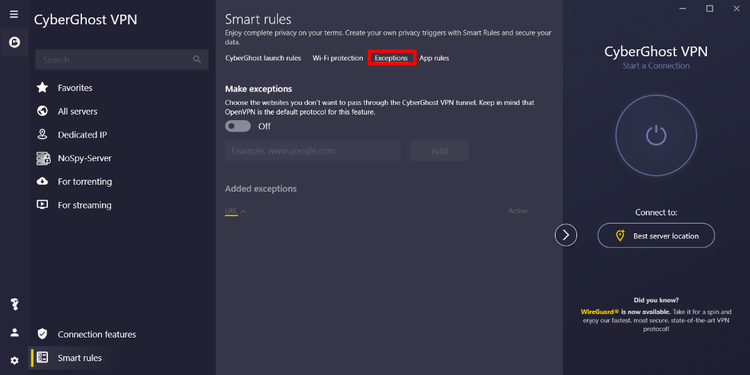Select the For torrenting cloud icon

pos(43,181)
